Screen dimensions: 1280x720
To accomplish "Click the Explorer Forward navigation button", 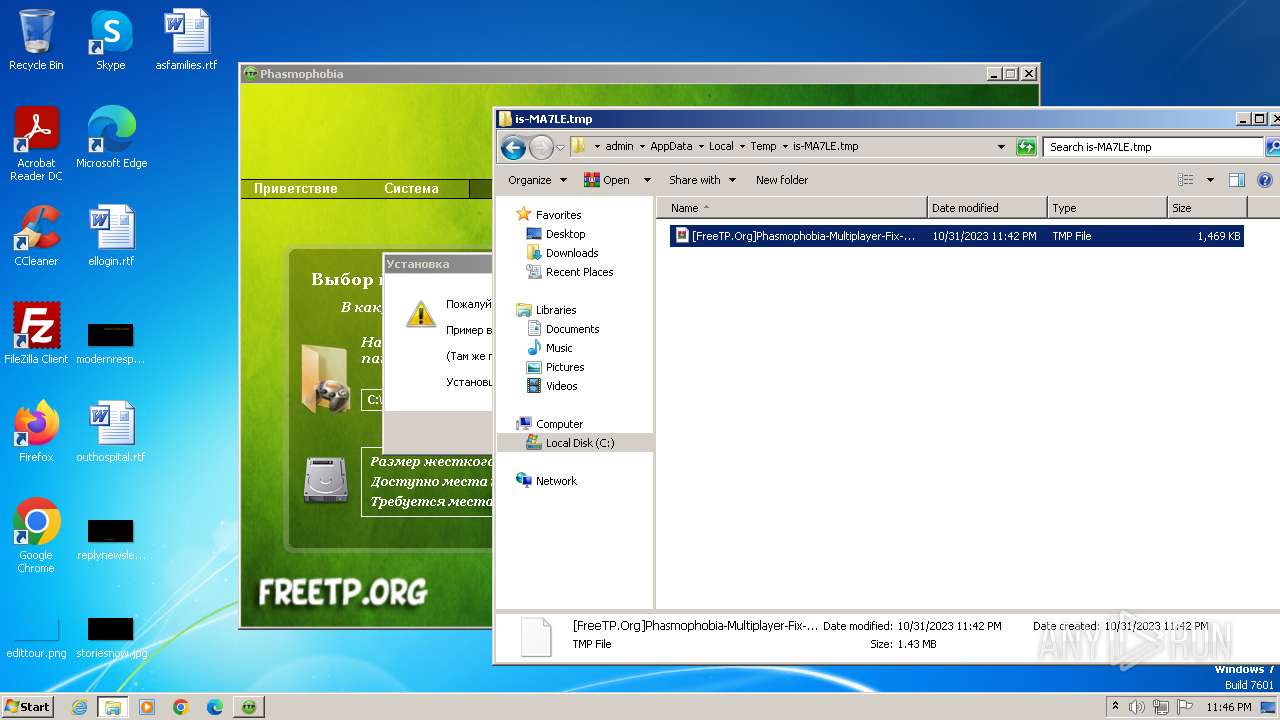I will 541,147.
